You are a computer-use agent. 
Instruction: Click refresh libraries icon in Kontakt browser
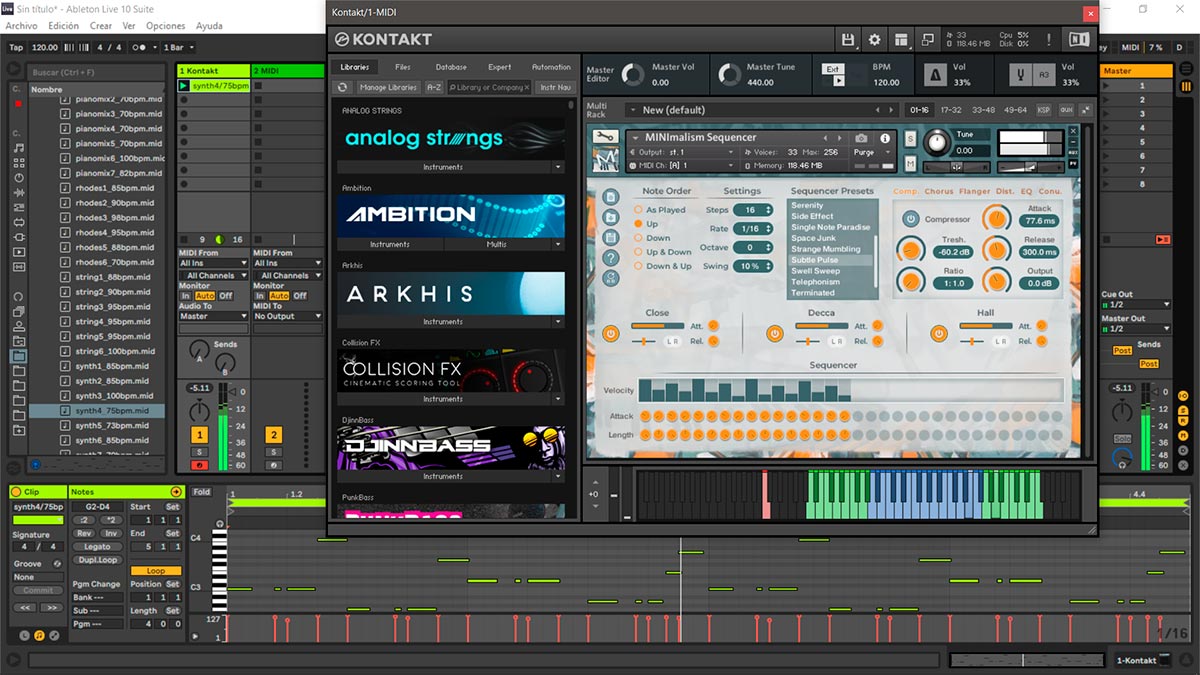point(342,88)
